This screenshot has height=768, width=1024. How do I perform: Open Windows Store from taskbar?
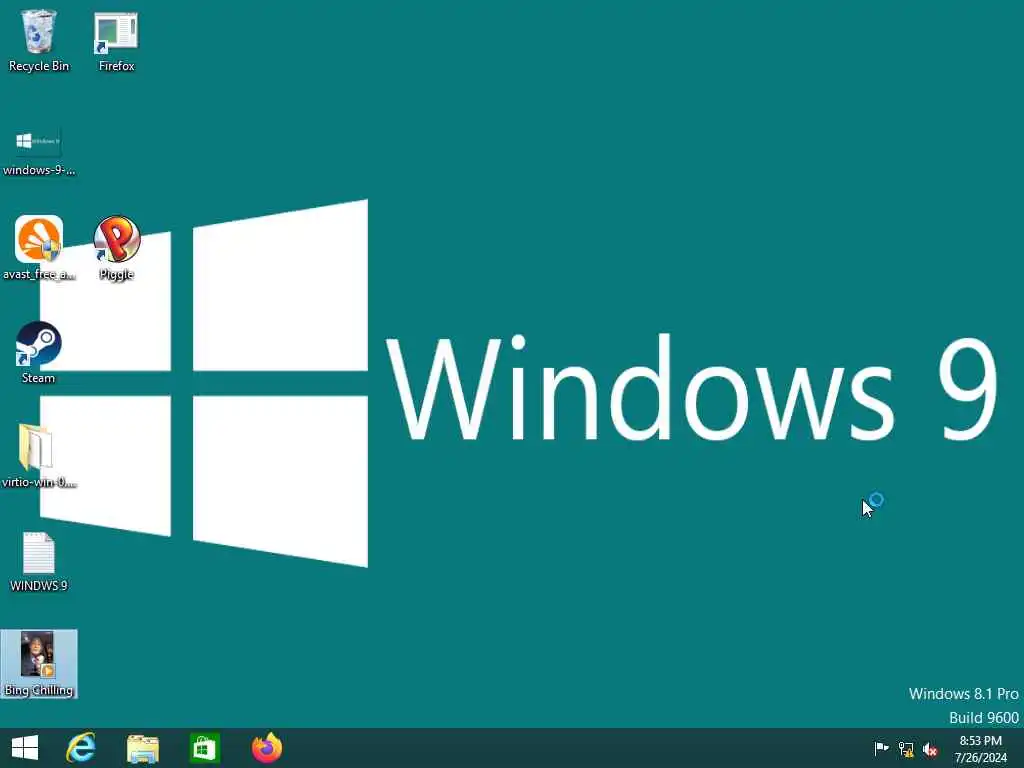(x=204, y=748)
